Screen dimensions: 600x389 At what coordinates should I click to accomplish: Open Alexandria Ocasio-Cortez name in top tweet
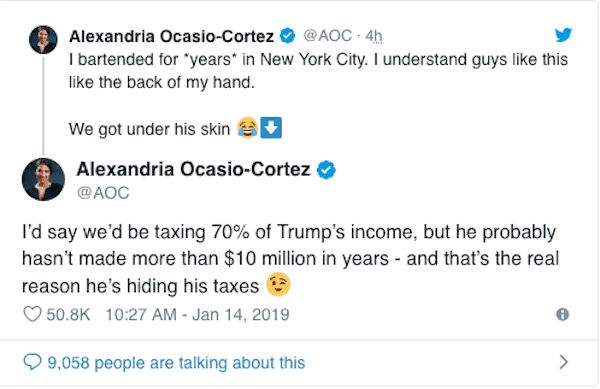click(171, 37)
